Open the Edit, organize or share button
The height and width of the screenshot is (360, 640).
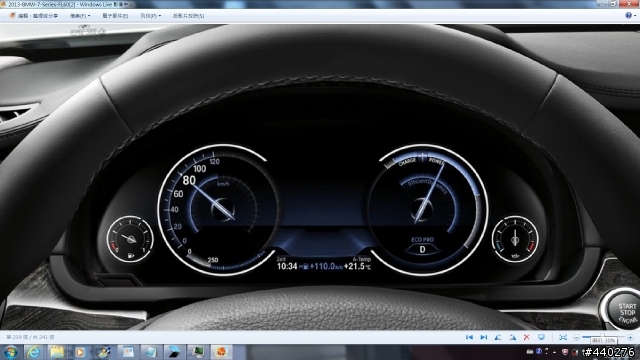click(x=33, y=16)
